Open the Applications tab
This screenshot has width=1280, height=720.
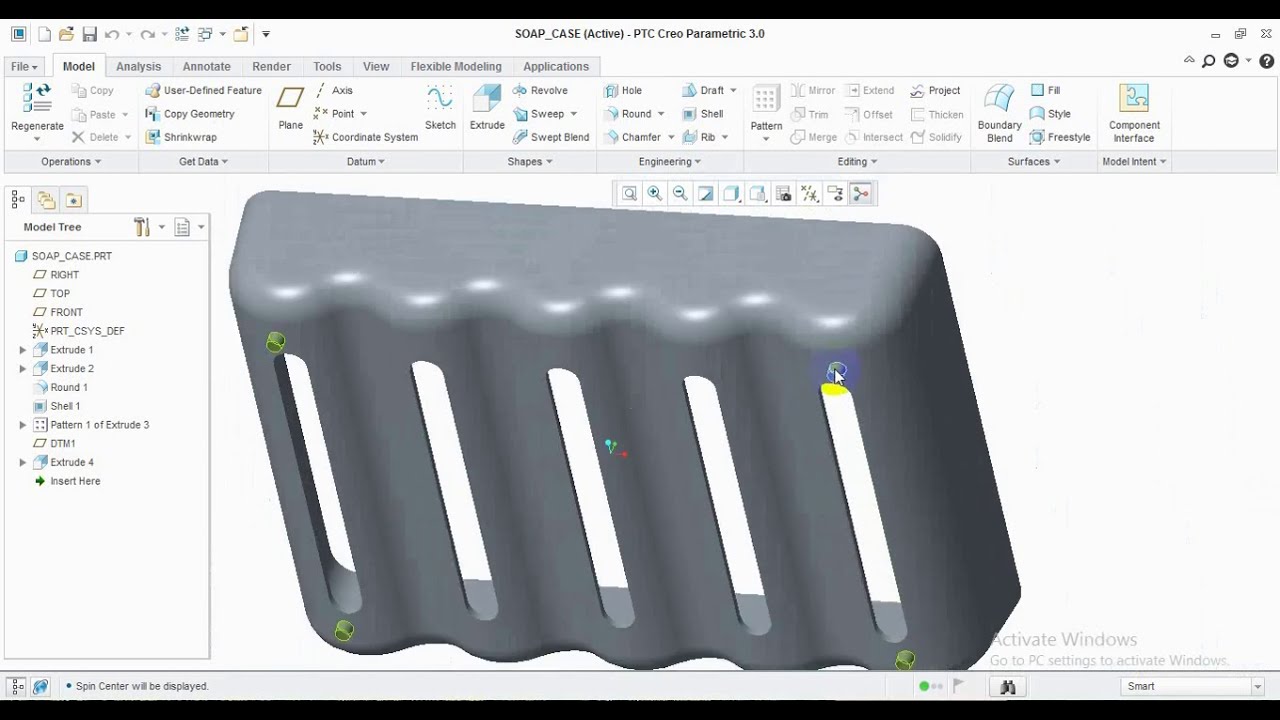coord(556,66)
